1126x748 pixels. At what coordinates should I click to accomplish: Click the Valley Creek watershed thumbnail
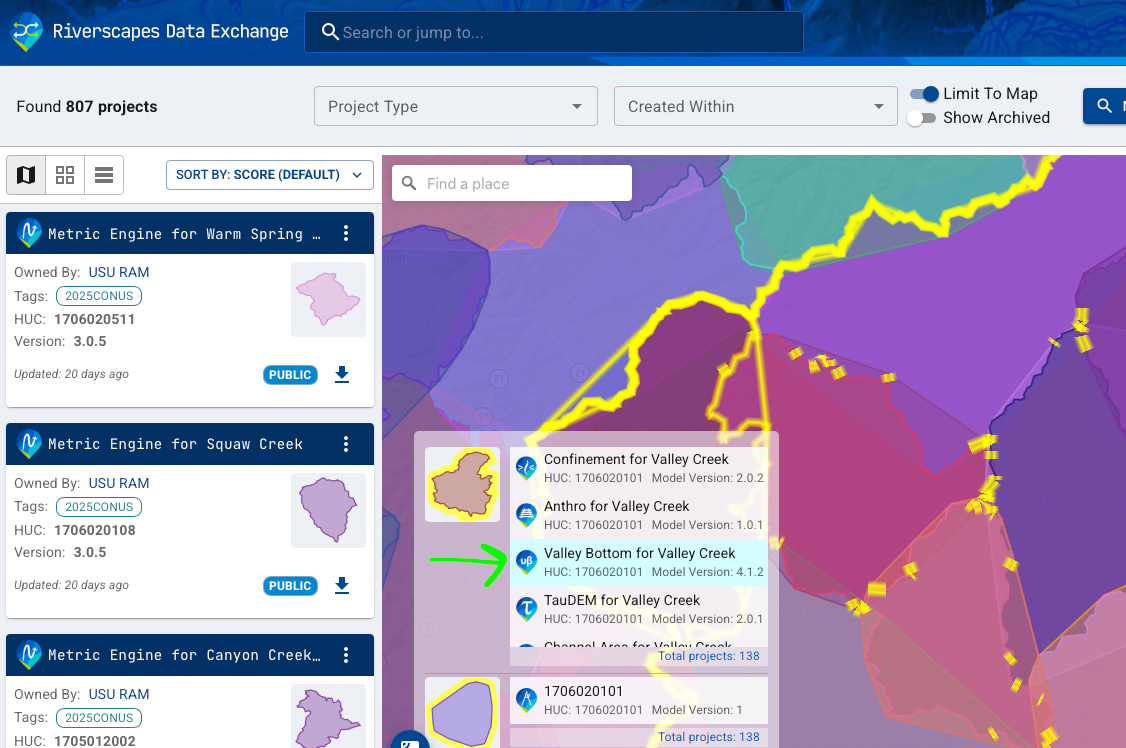point(462,485)
